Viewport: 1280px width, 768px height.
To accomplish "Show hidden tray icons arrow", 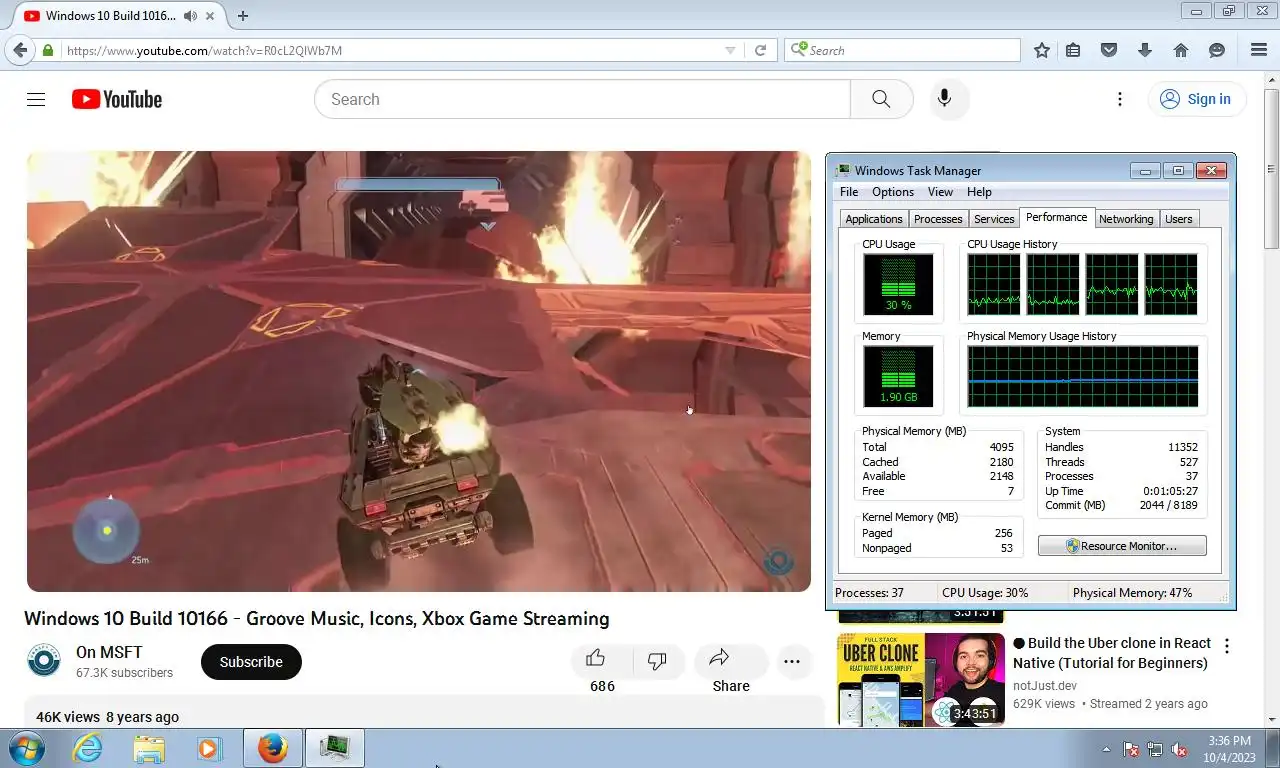I will (x=1106, y=749).
